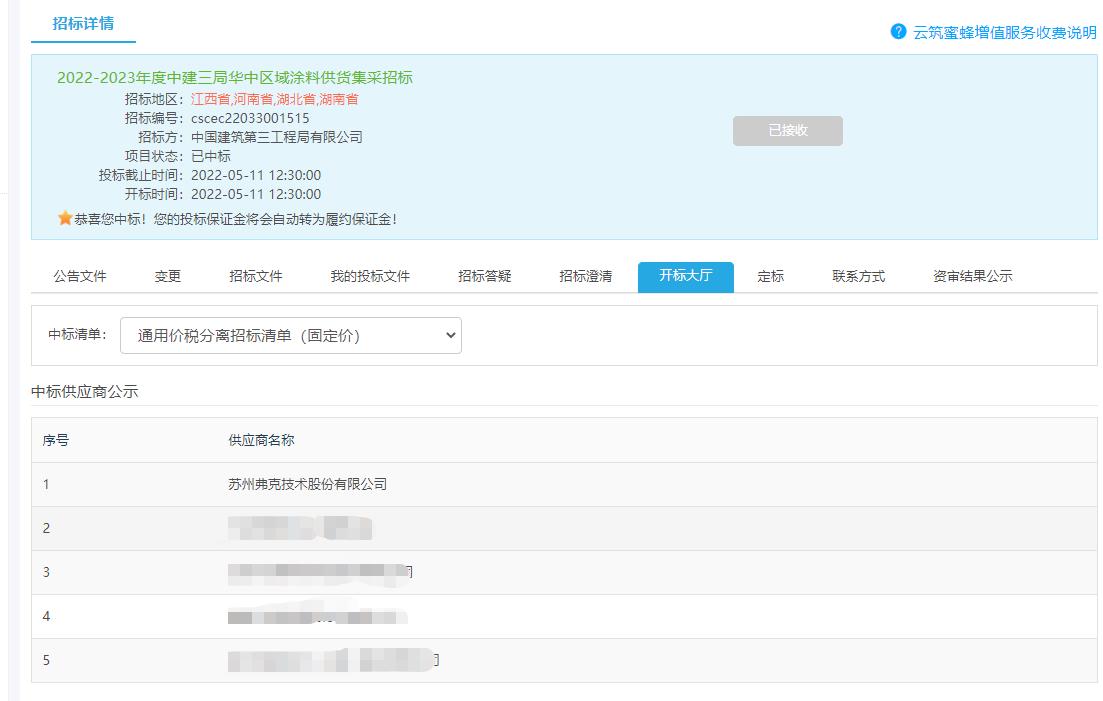The width and height of the screenshot is (1103, 701).
Task: Switch to the 招标澄清 tab
Action: tap(586, 277)
